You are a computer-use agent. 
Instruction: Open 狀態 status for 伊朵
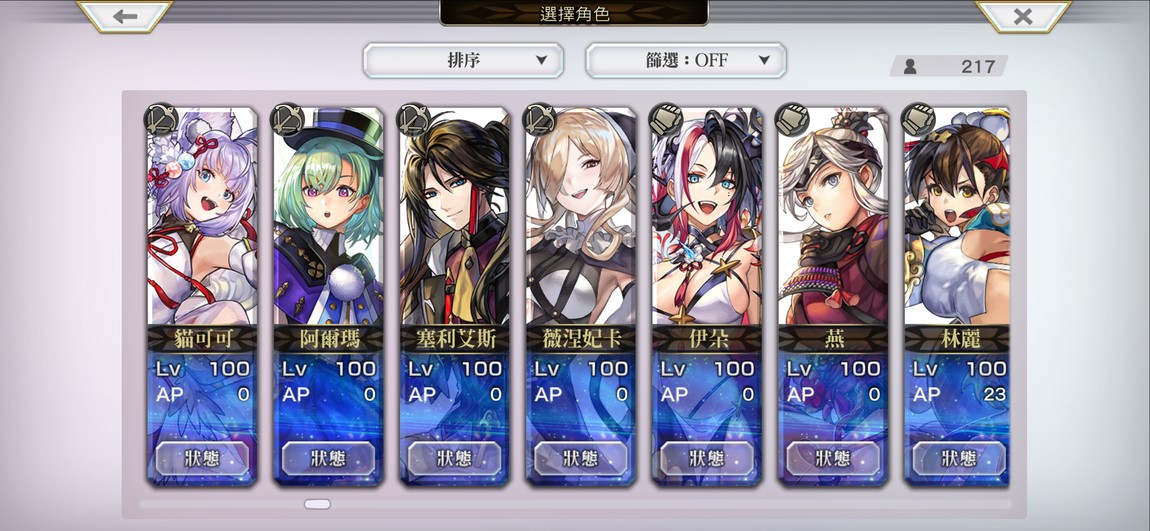pos(707,458)
